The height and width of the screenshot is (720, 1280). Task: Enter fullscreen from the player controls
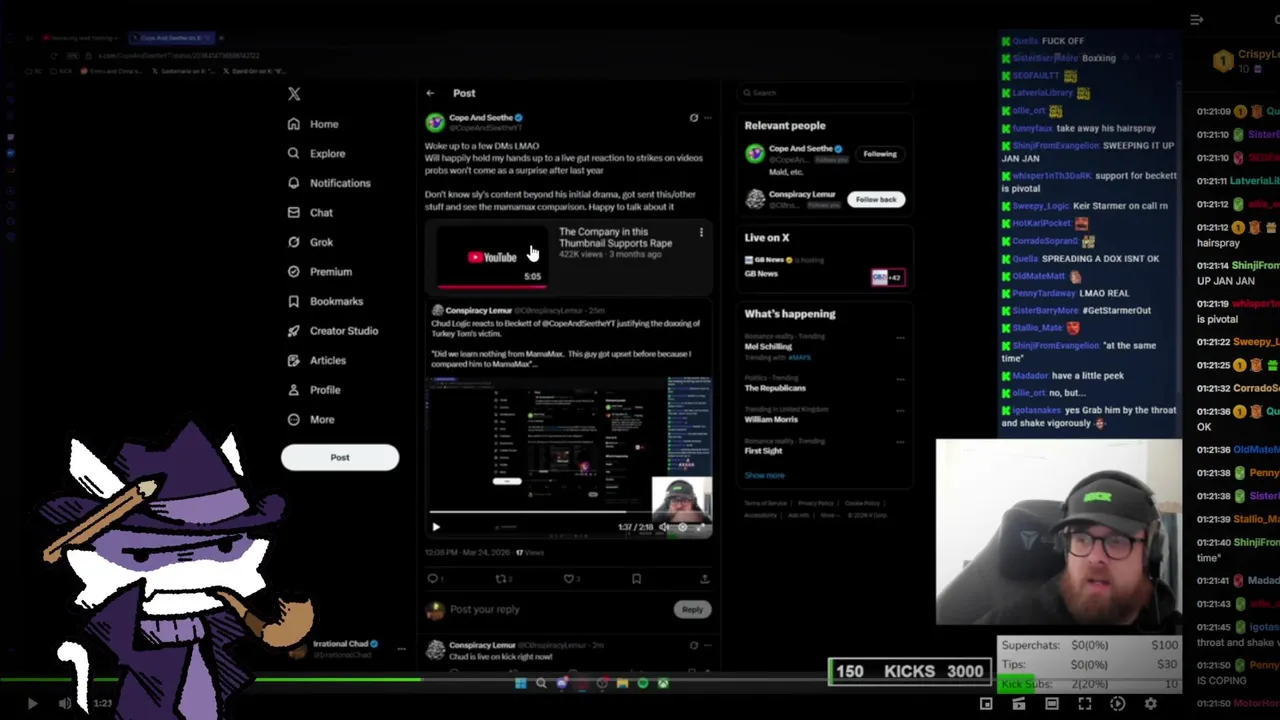pyautogui.click(x=1085, y=704)
